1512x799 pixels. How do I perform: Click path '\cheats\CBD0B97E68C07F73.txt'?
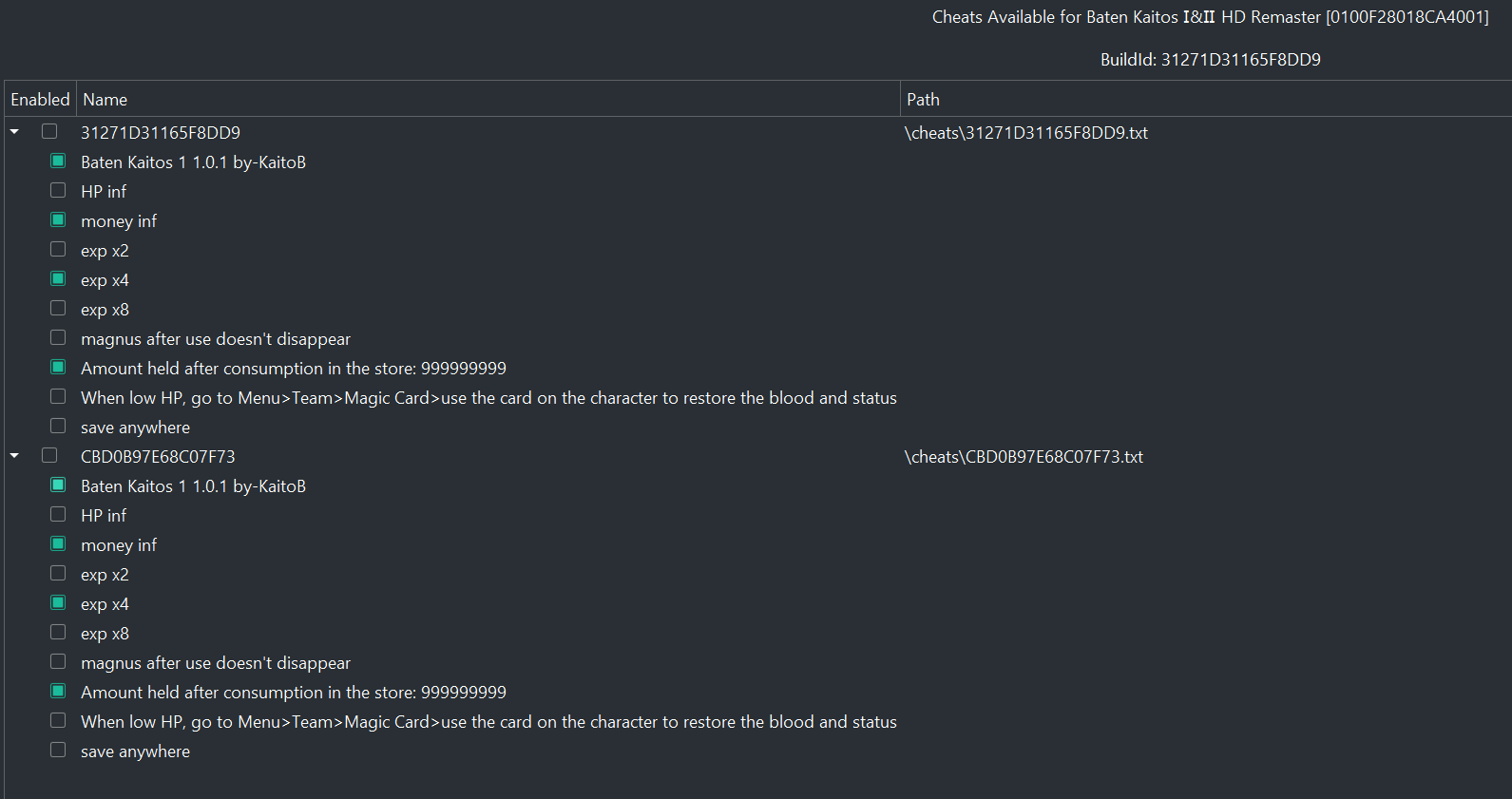(x=1024, y=457)
